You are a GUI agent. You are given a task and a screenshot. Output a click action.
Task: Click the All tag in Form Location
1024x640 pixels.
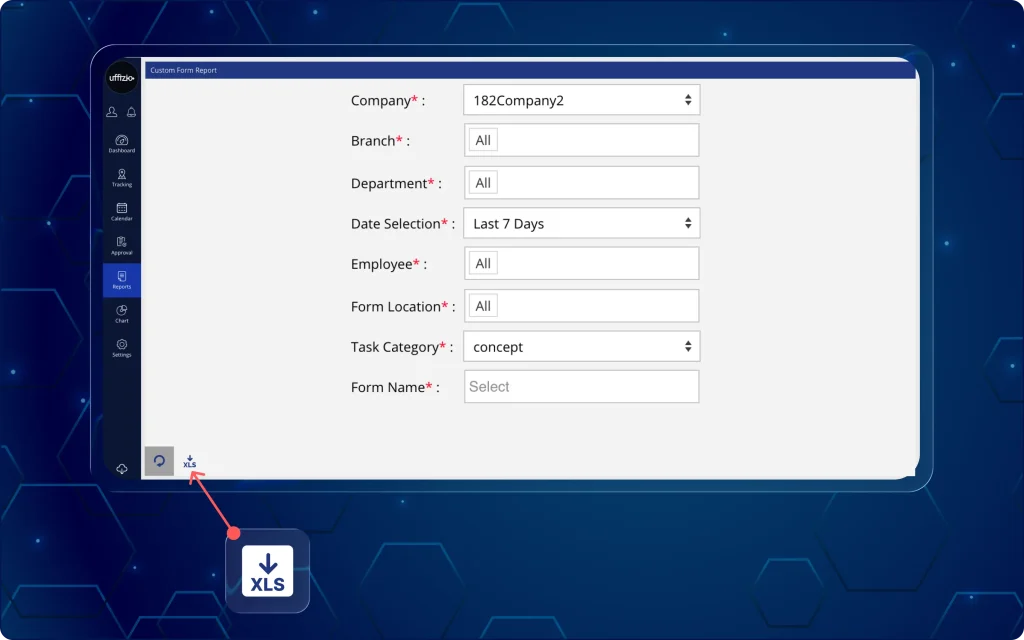[483, 306]
